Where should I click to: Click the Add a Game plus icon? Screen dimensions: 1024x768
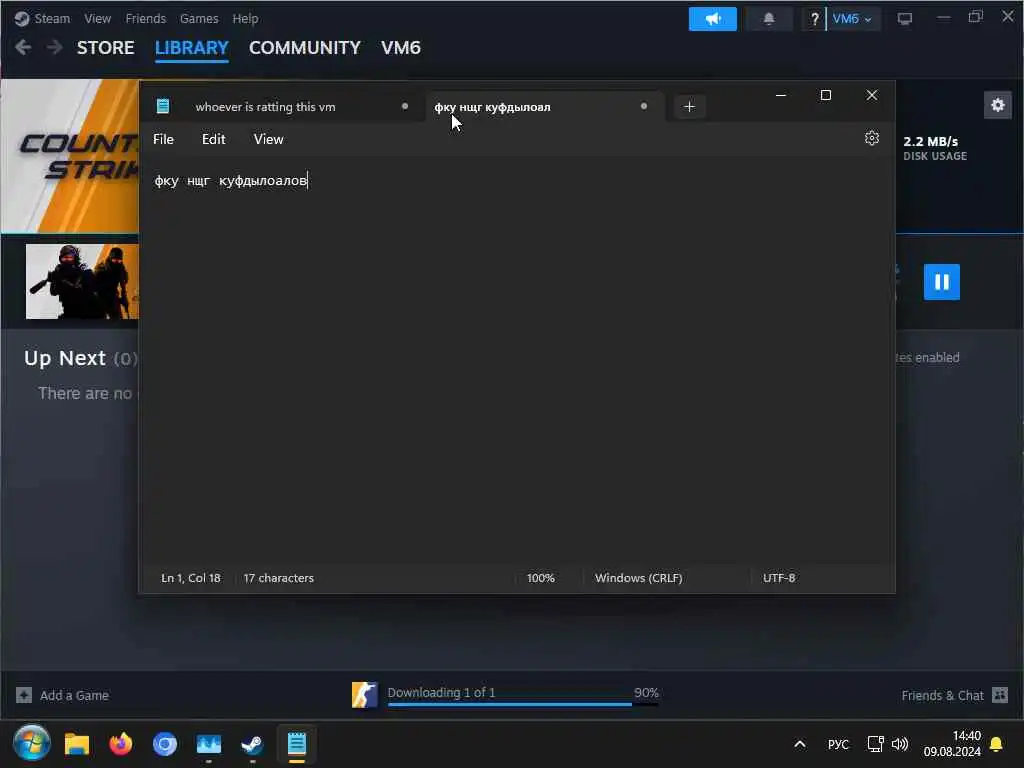pyautogui.click(x=24, y=695)
